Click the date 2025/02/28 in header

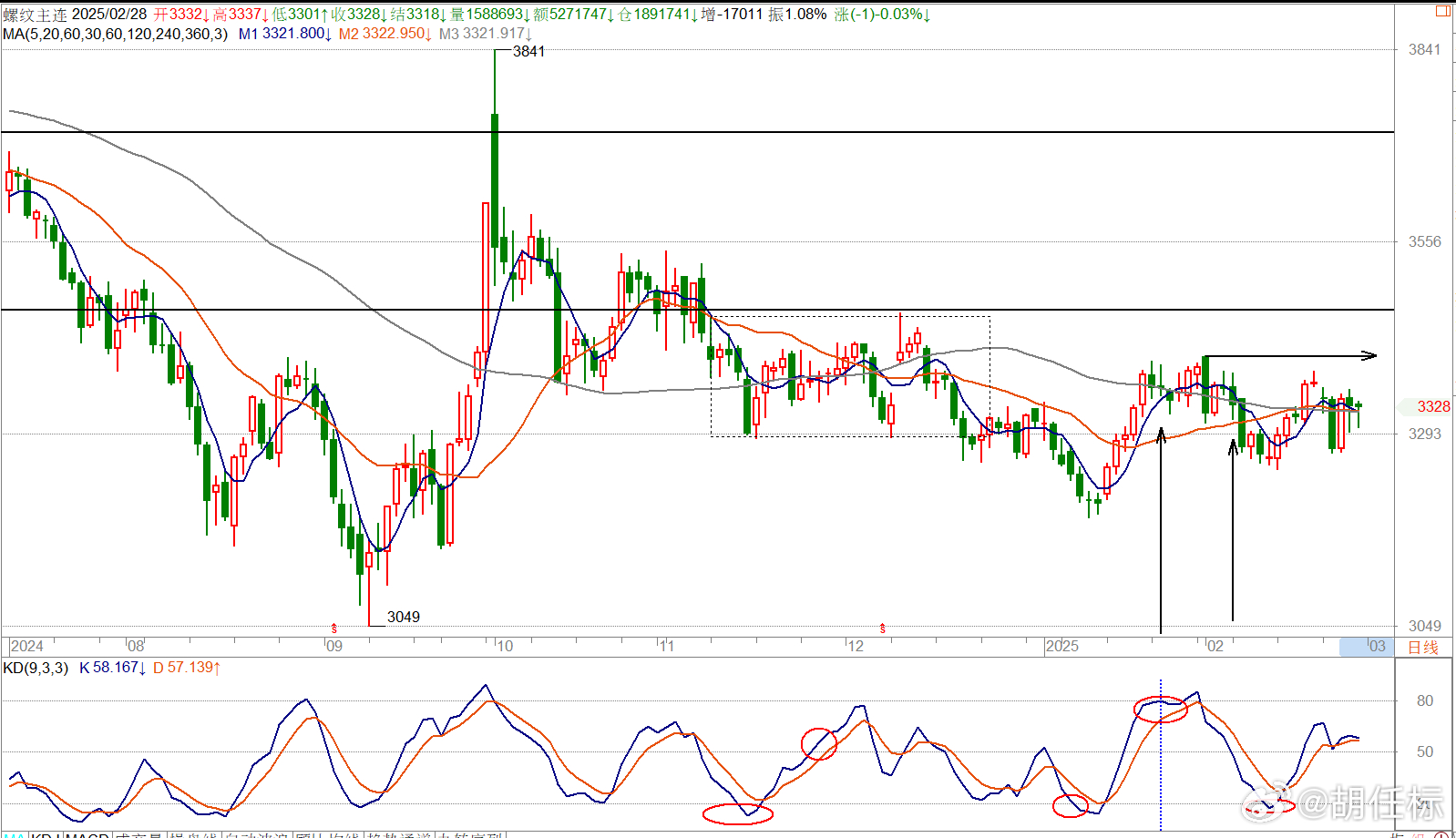click(109, 15)
